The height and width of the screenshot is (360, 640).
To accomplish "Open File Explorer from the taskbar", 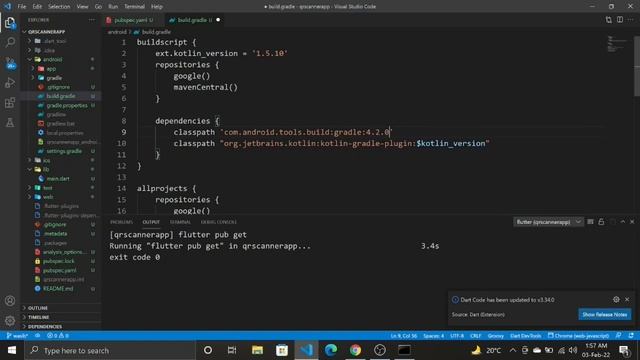I will [x=257, y=350].
